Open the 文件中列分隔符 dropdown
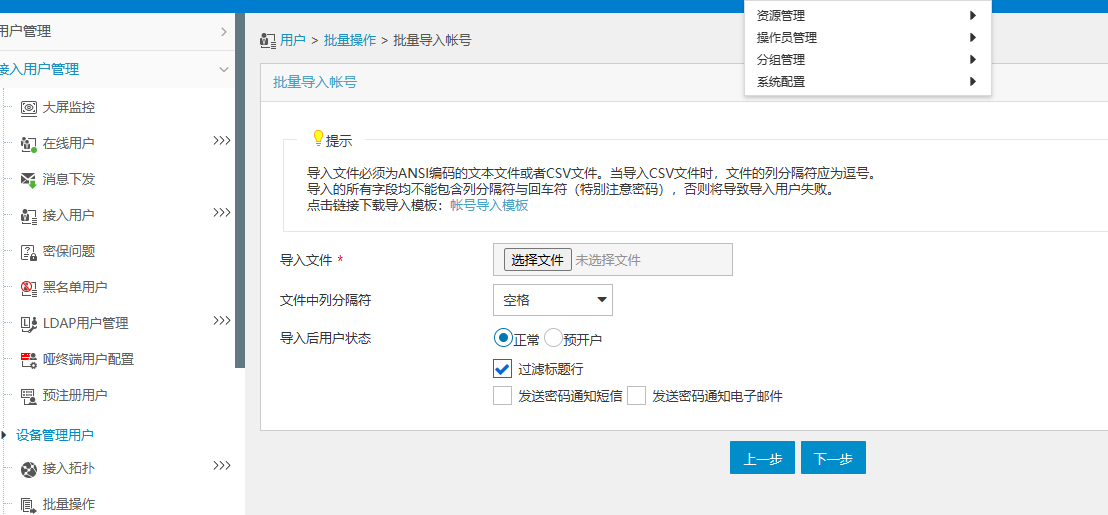The height and width of the screenshot is (515, 1108). [552, 300]
